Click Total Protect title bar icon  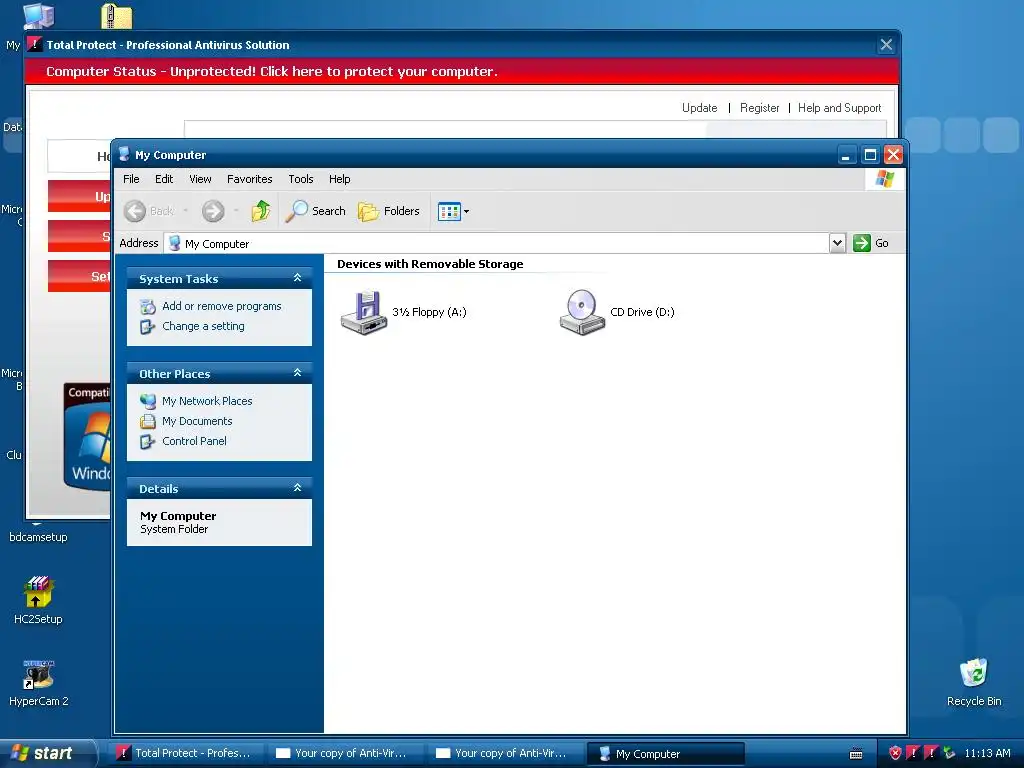[34, 44]
